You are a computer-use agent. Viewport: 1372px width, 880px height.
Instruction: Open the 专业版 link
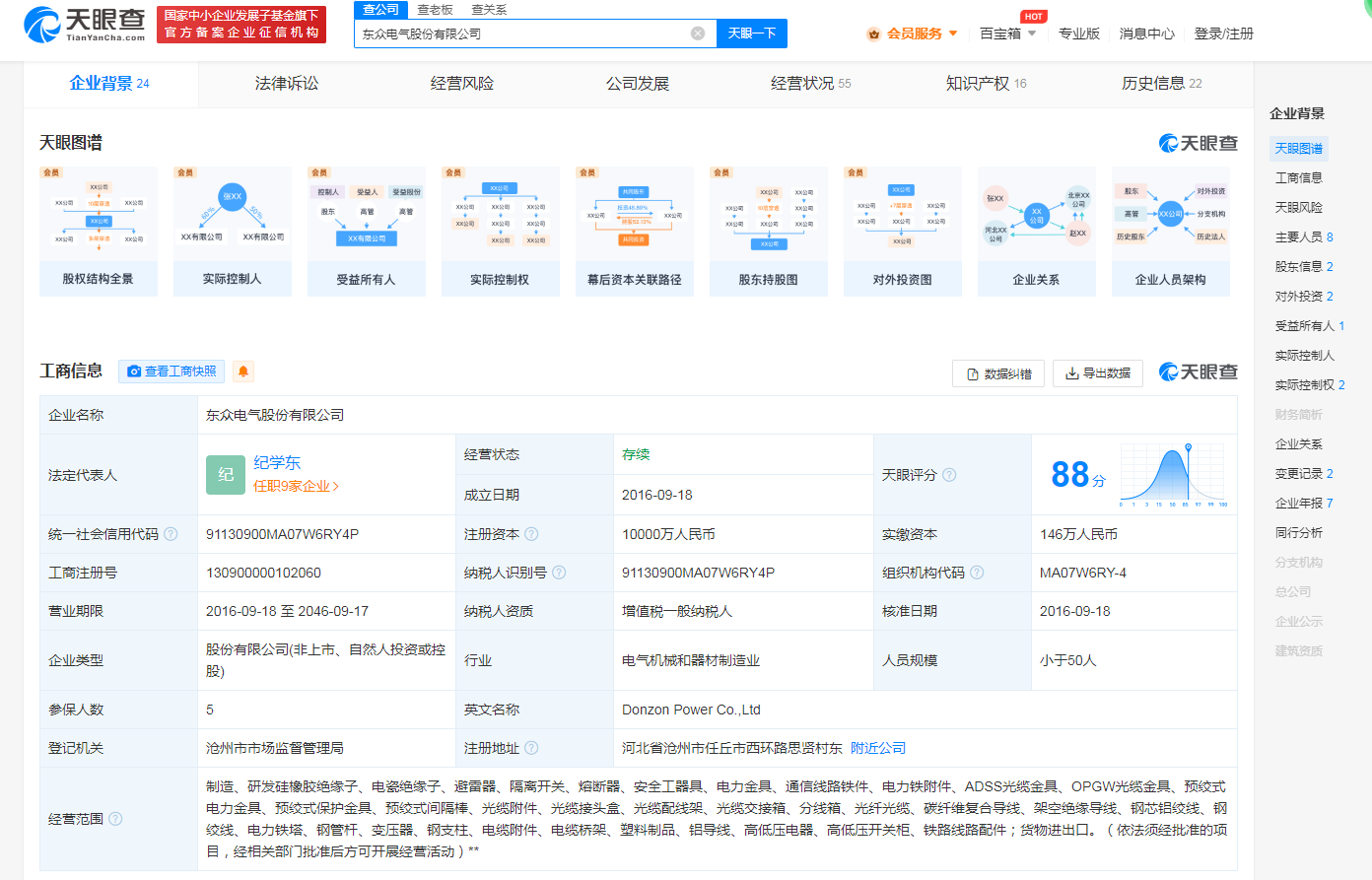1079,34
